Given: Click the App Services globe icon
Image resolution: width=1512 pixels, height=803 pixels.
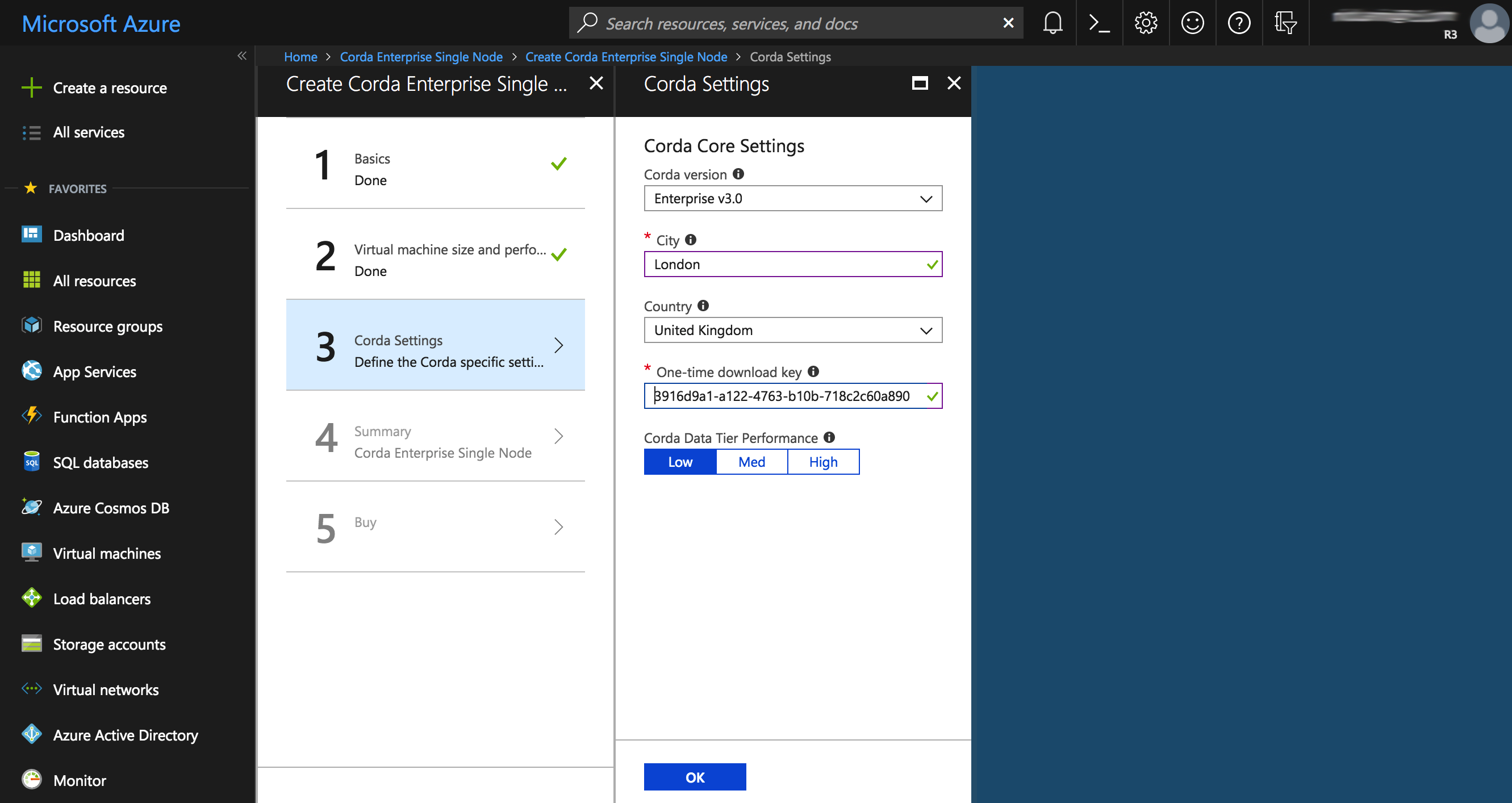Looking at the screenshot, I should coord(32,370).
